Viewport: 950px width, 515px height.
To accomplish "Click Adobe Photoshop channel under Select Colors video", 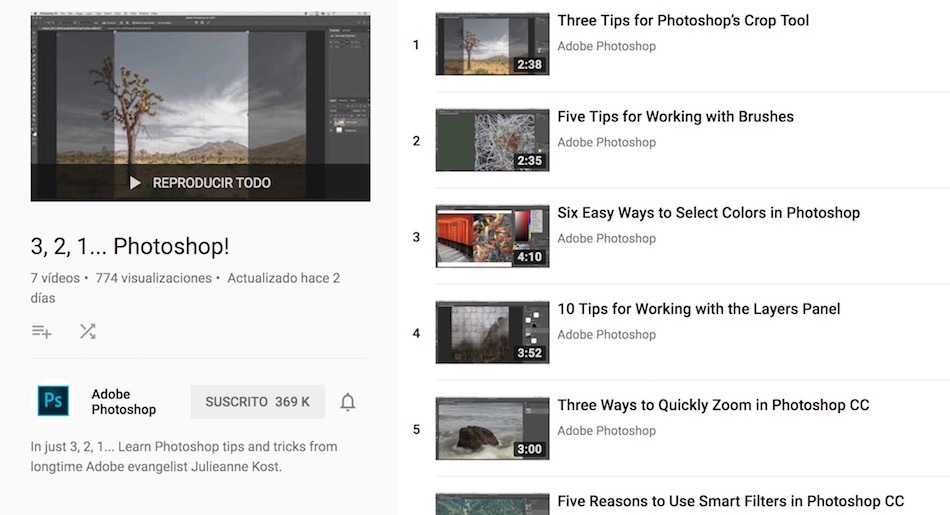I will pos(606,239).
